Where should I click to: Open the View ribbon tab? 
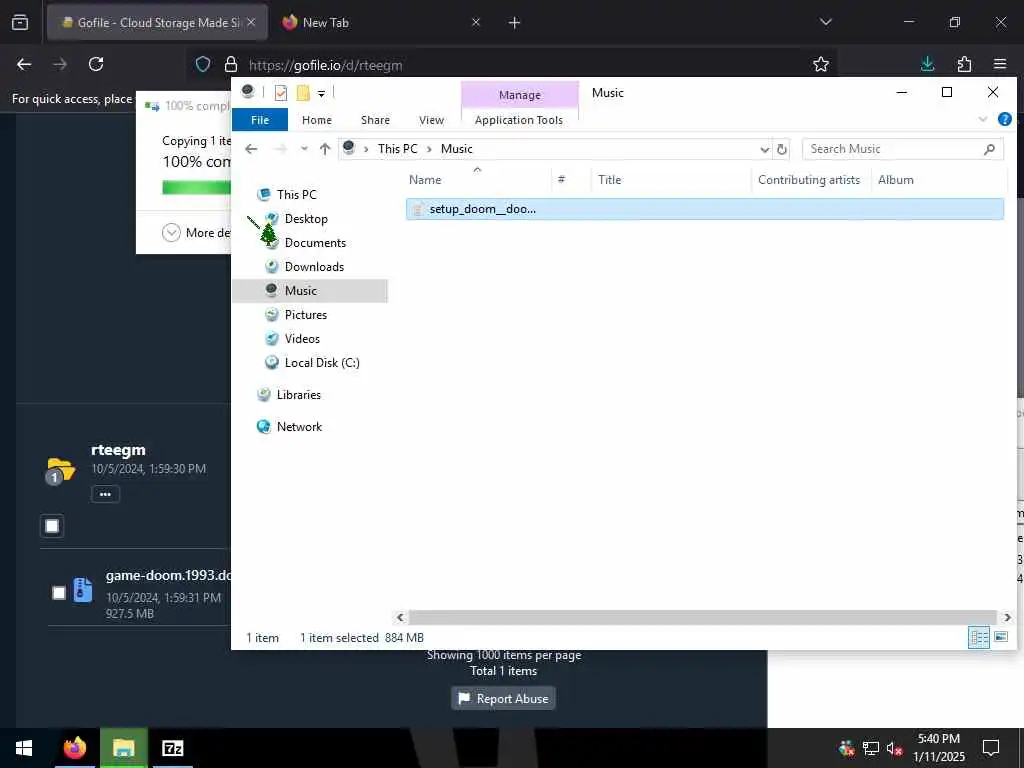tap(432, 120)
